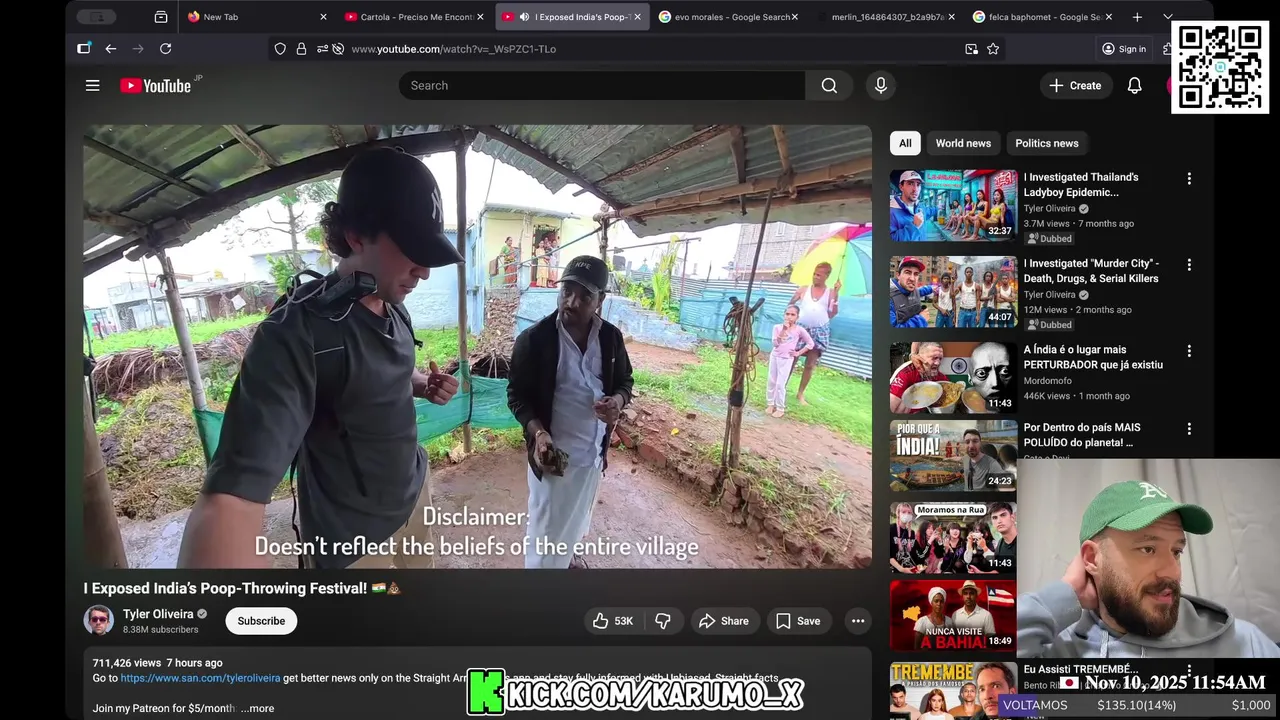Click the Create button
Screen dimensions: 1280x720
click(x=1075, y=86)
